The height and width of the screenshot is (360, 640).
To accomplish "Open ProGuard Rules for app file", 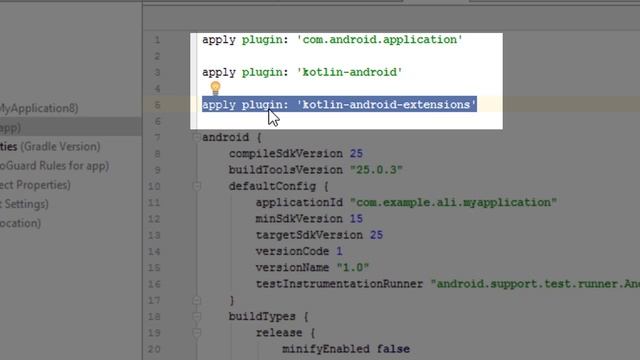I will coord(71,166).
